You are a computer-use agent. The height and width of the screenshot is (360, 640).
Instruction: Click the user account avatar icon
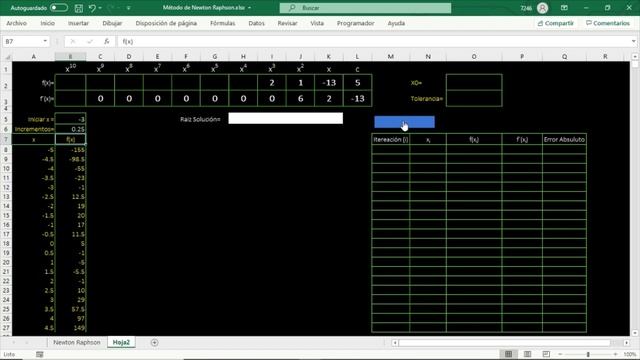(542, 8)
